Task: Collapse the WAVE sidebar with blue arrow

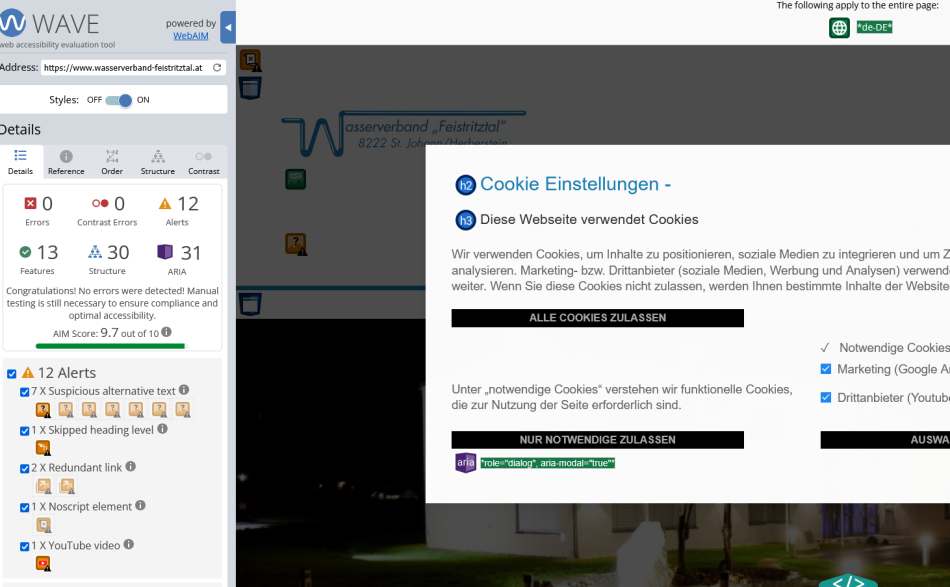Action: (x=228, y=27)
